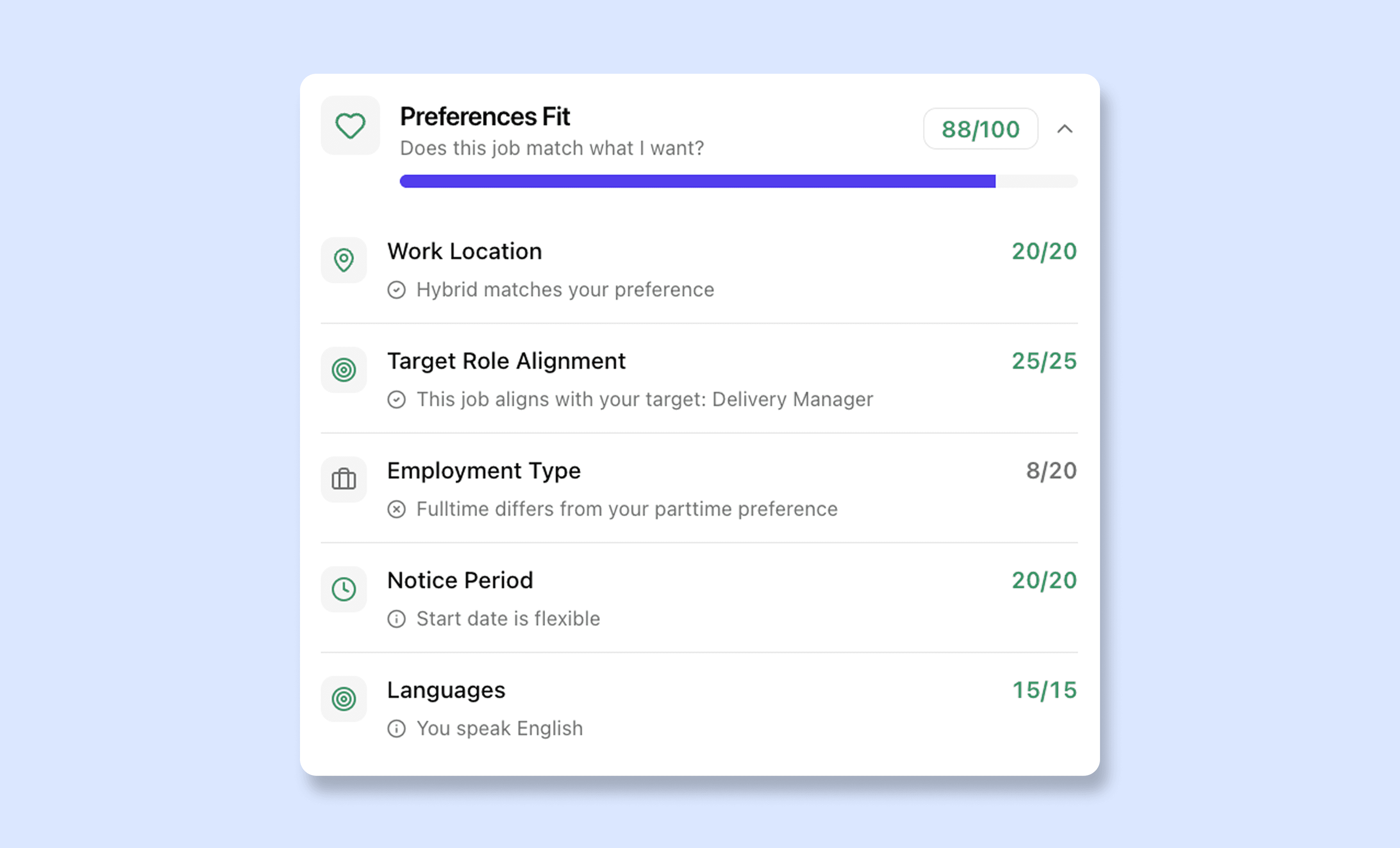
Task: Select the location pin icon for Work Location
Action: tap(344, 260)
